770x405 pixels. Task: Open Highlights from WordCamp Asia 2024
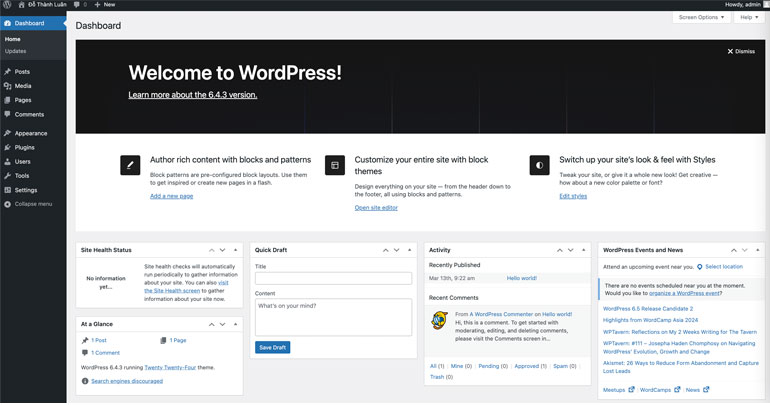(x=650, y=320)
